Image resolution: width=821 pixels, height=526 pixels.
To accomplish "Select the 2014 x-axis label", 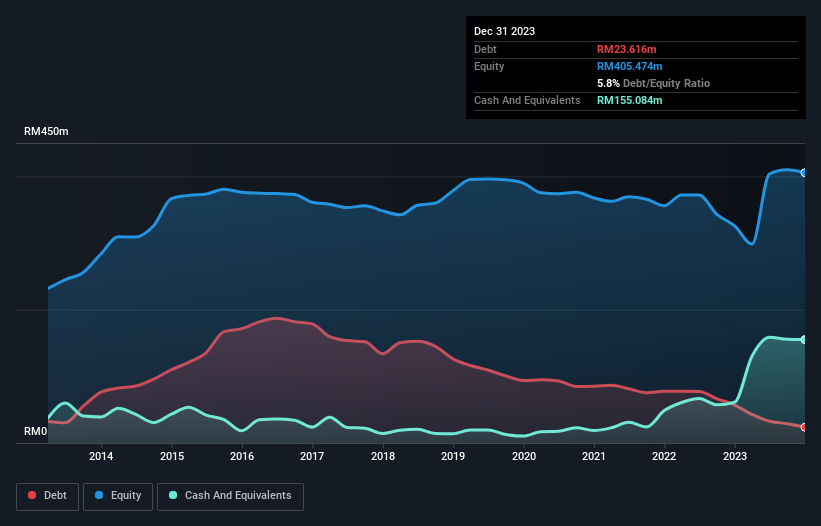I will pyautogui.click(x=101, y=457).
